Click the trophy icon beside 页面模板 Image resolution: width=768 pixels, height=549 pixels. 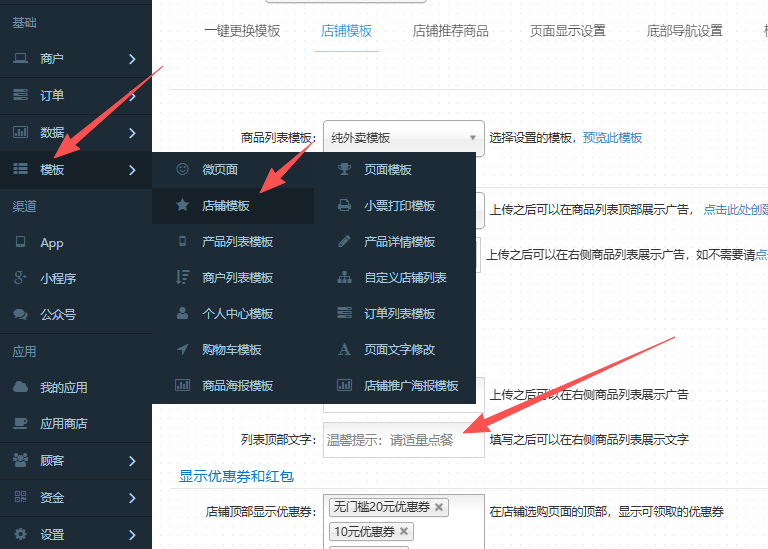(344, 170)
